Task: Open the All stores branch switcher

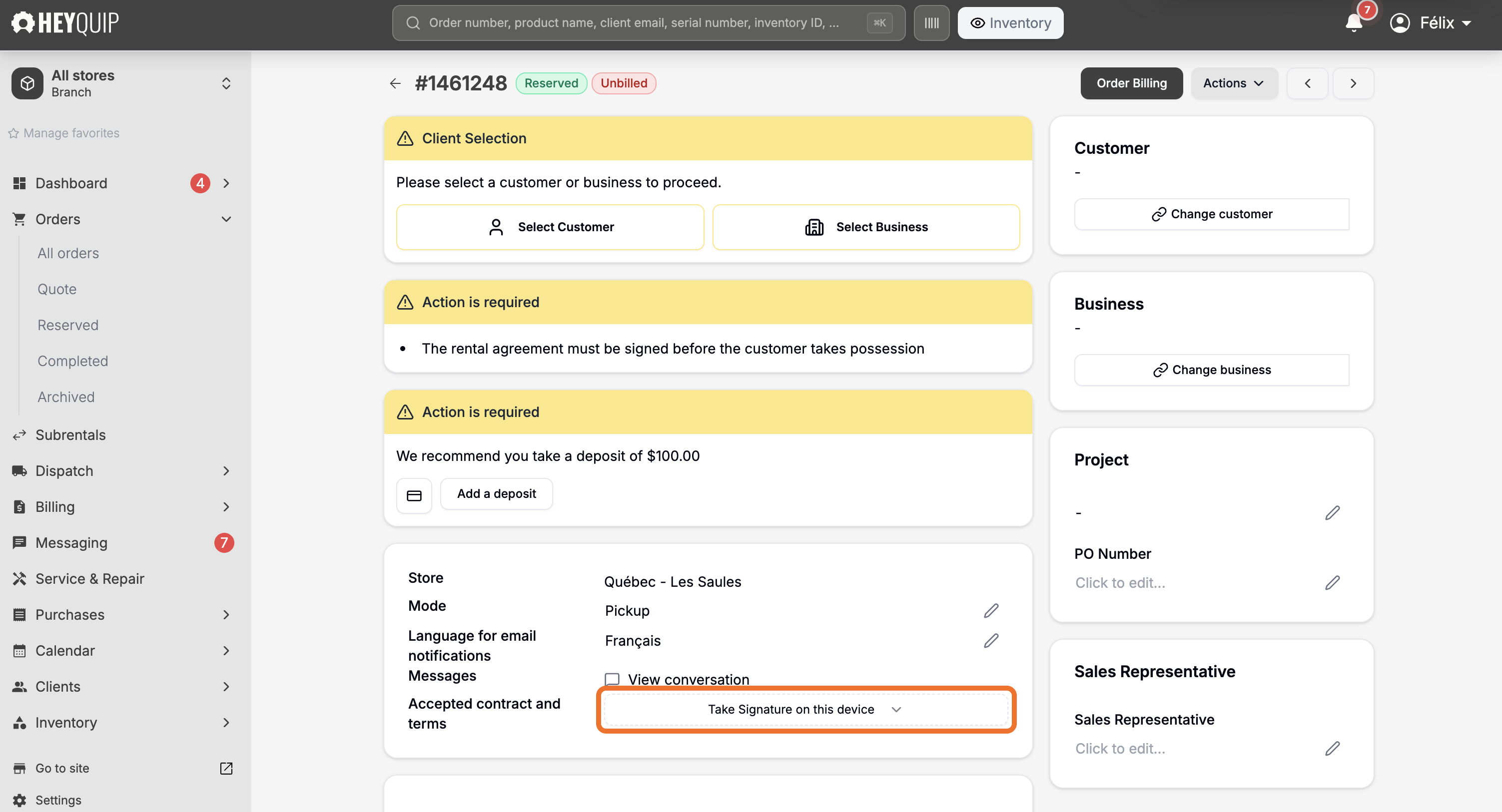Action: click(122, 83)
